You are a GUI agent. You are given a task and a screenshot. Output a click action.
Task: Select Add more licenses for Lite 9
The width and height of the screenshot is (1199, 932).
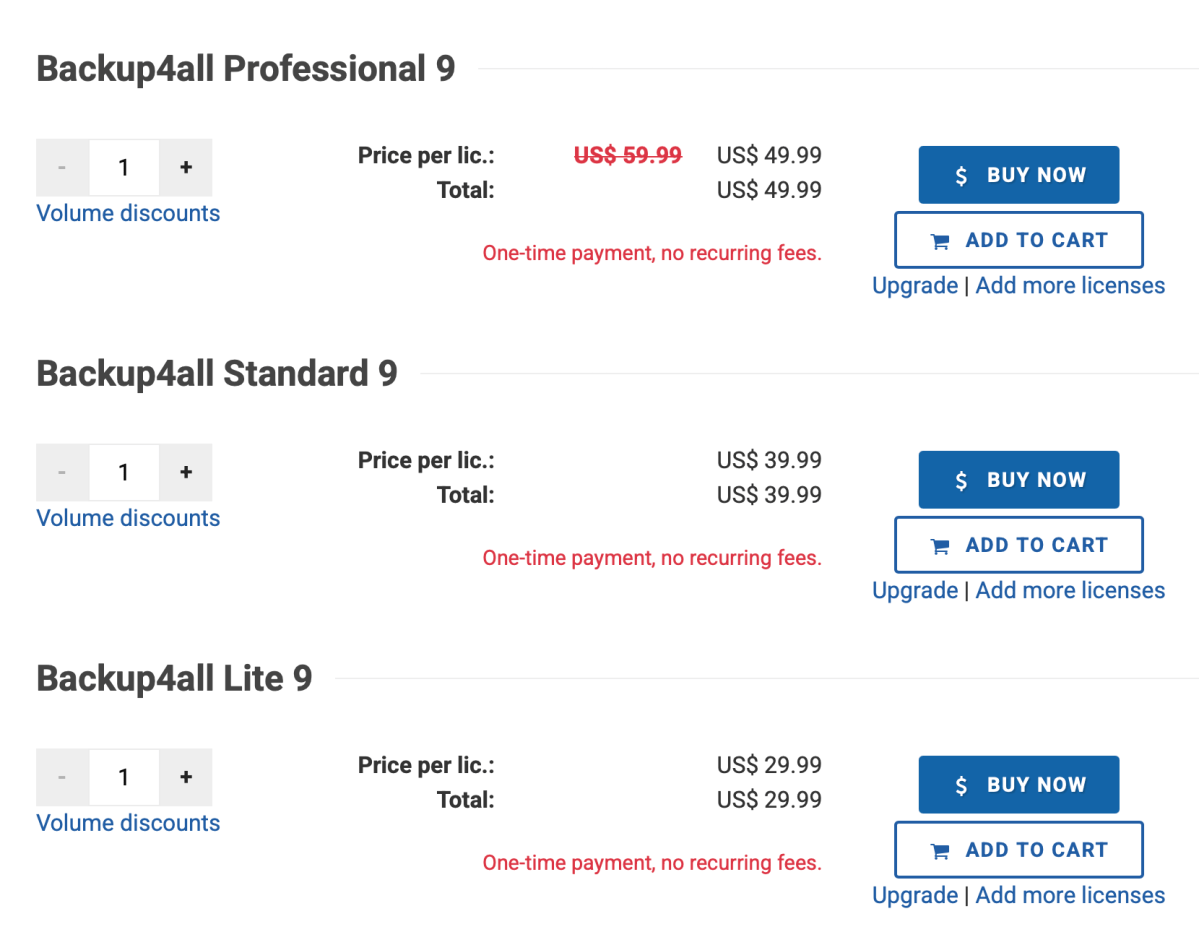[x=1070, y=896]
